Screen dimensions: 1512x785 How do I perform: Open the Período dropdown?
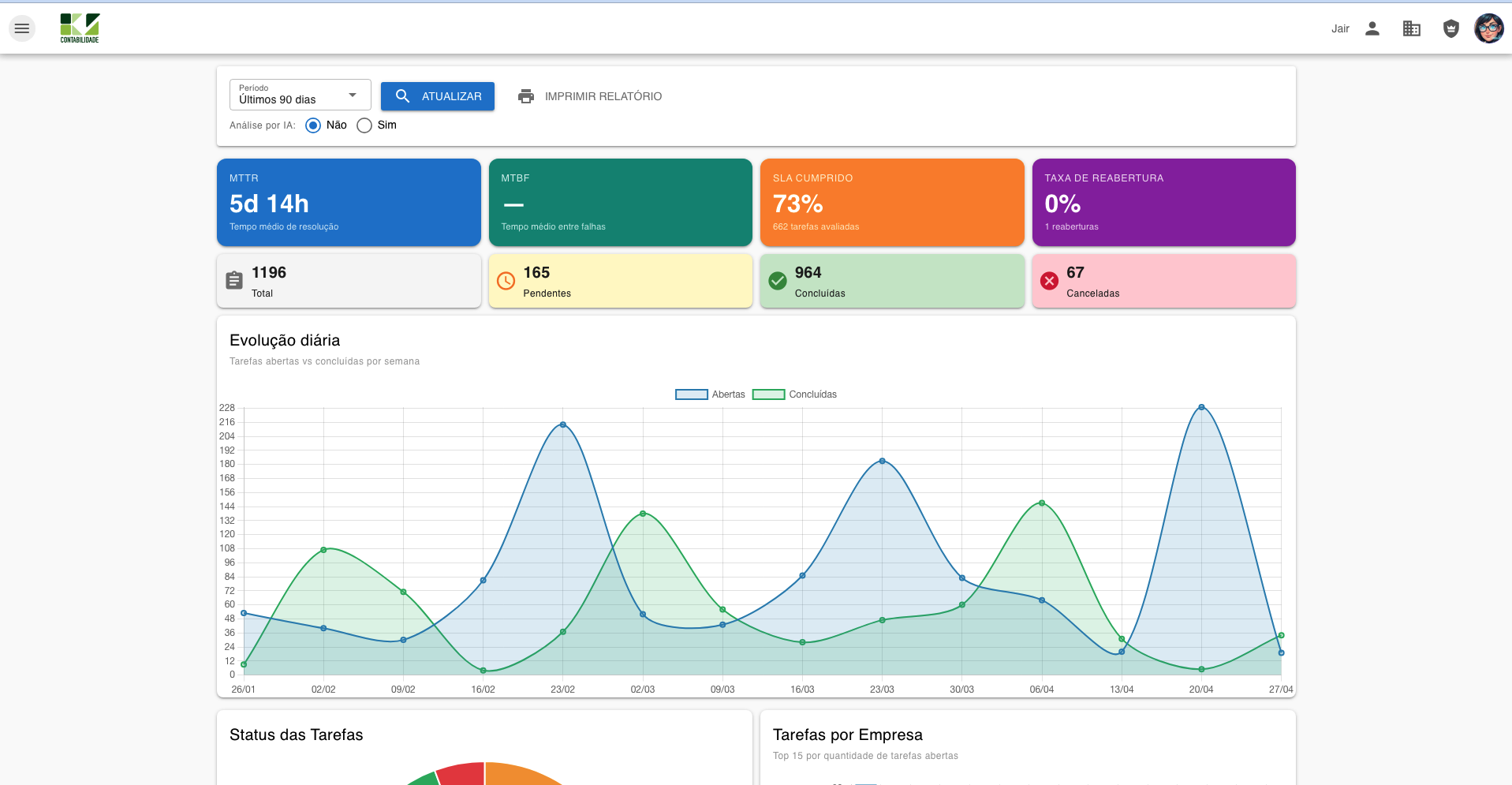292,95
